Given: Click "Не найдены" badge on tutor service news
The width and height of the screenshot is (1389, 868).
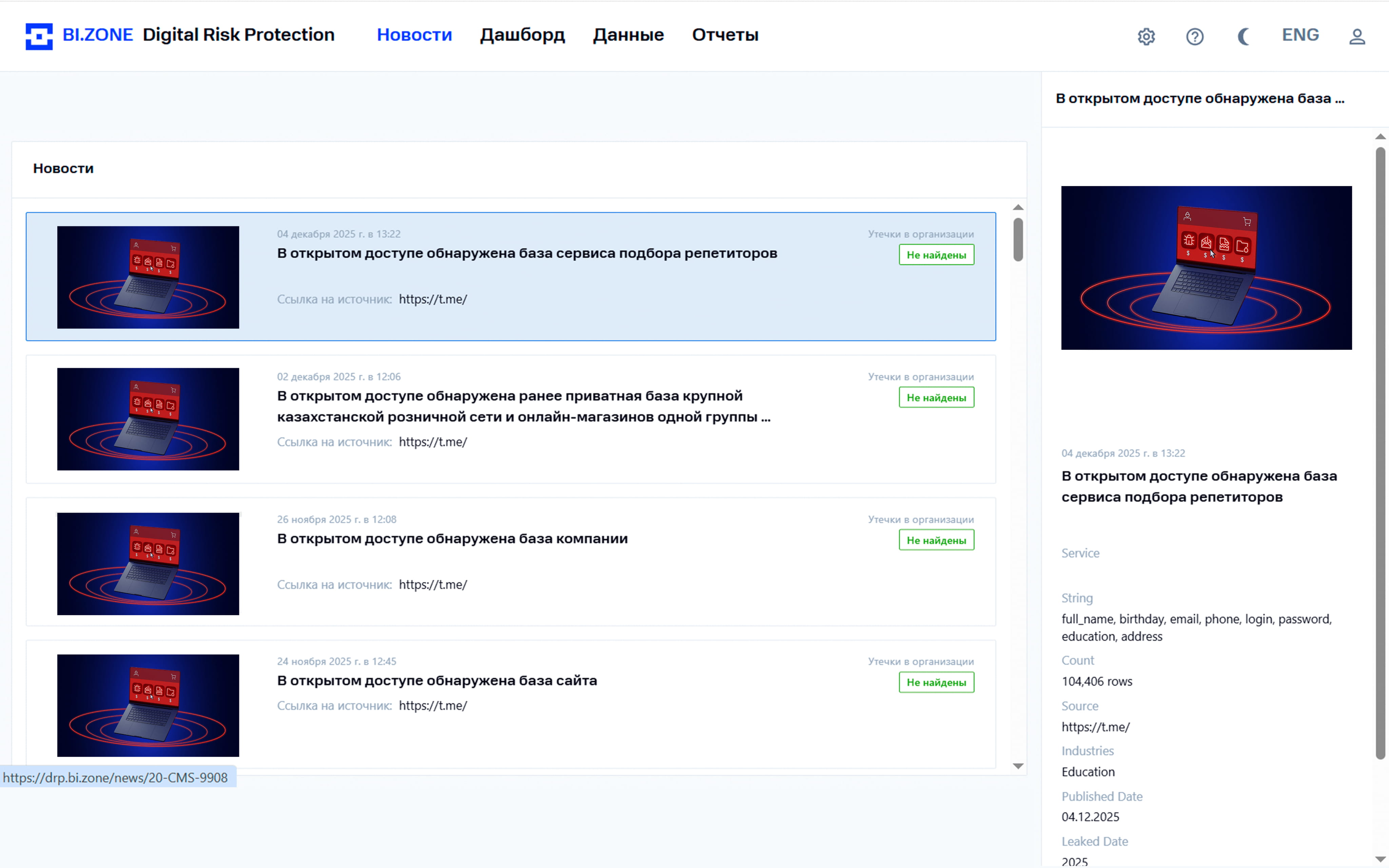Looking at the screenshot, I should 936,254.
